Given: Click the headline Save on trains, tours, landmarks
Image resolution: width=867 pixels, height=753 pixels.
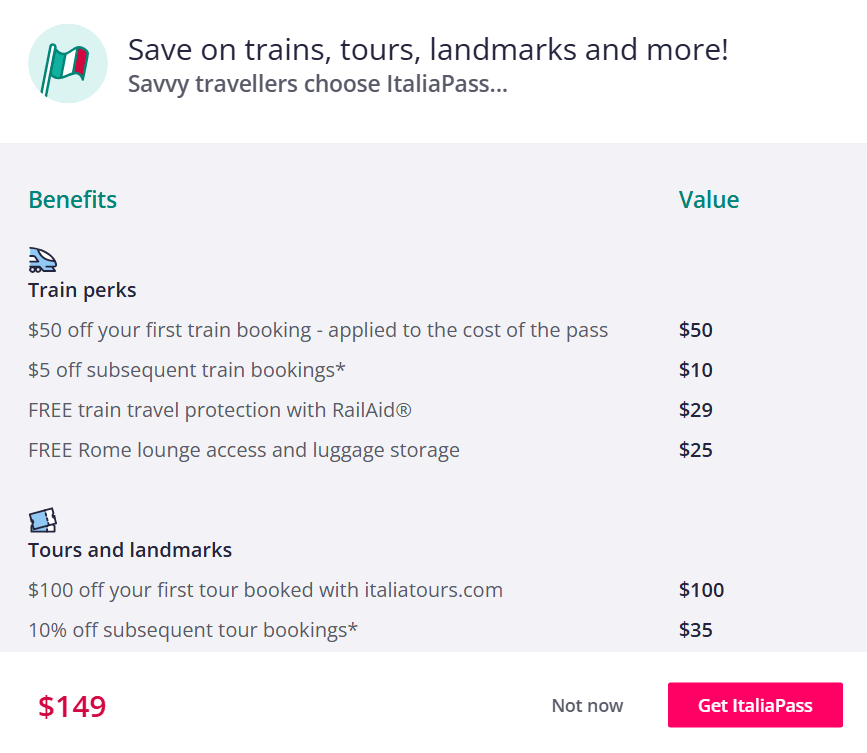Looking at the screenshot, I should click(x=428, y=50).
